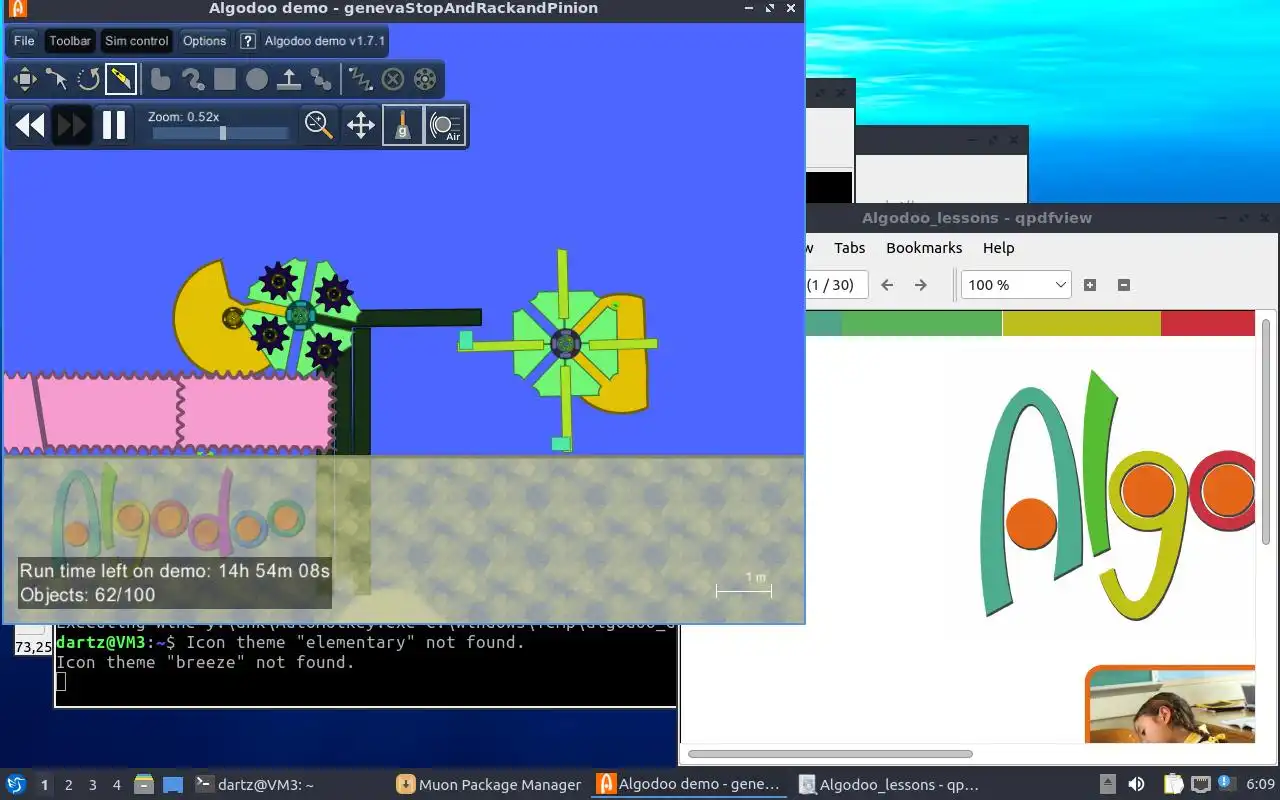Click the page number field (1 / 30)

click(836, 285)
